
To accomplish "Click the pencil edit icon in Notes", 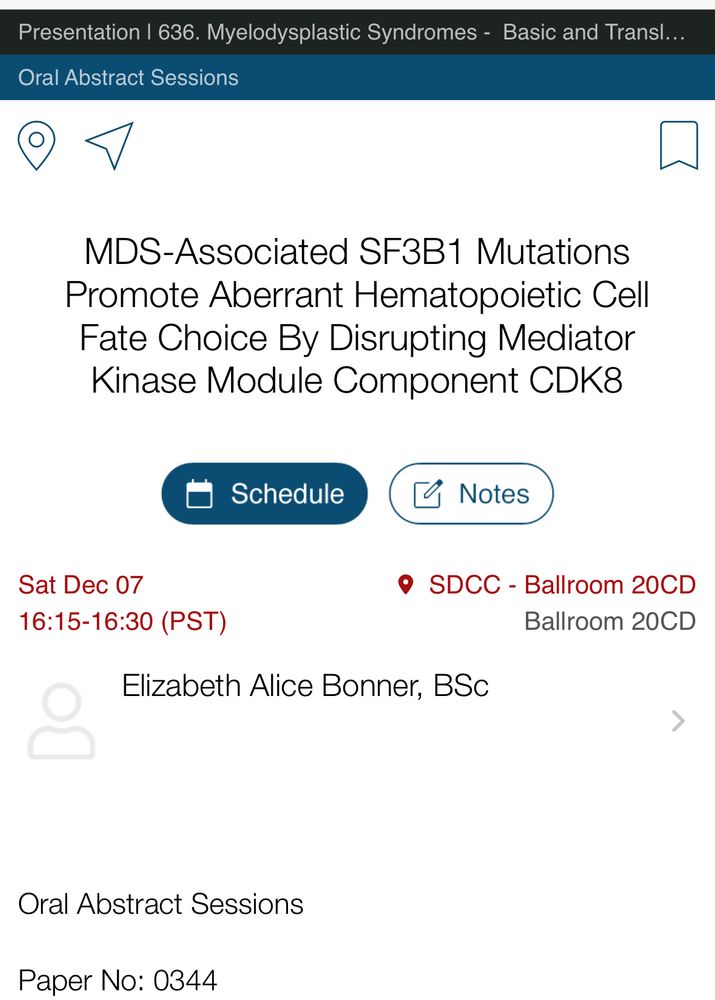I will pos(427,494).
